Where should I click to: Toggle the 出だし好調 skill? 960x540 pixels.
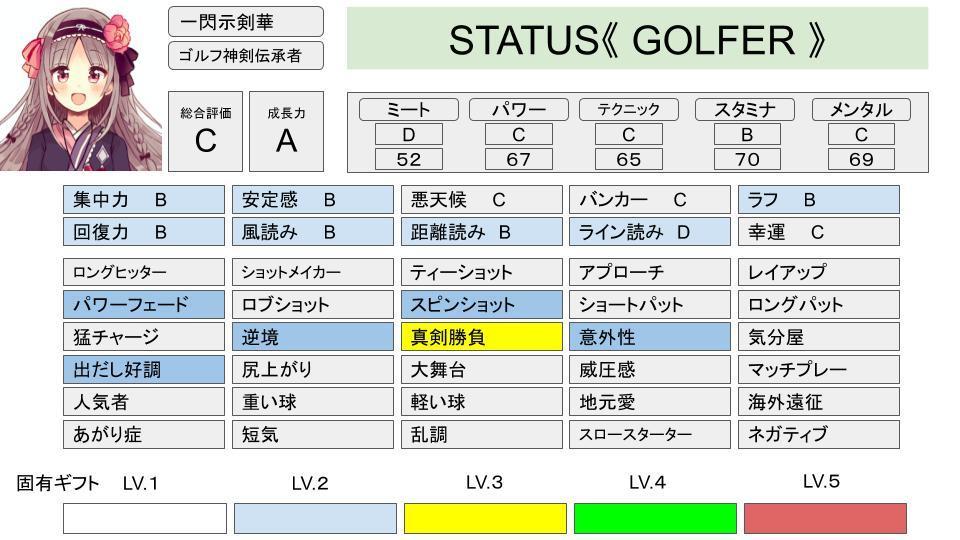click(x=144, y=369)
